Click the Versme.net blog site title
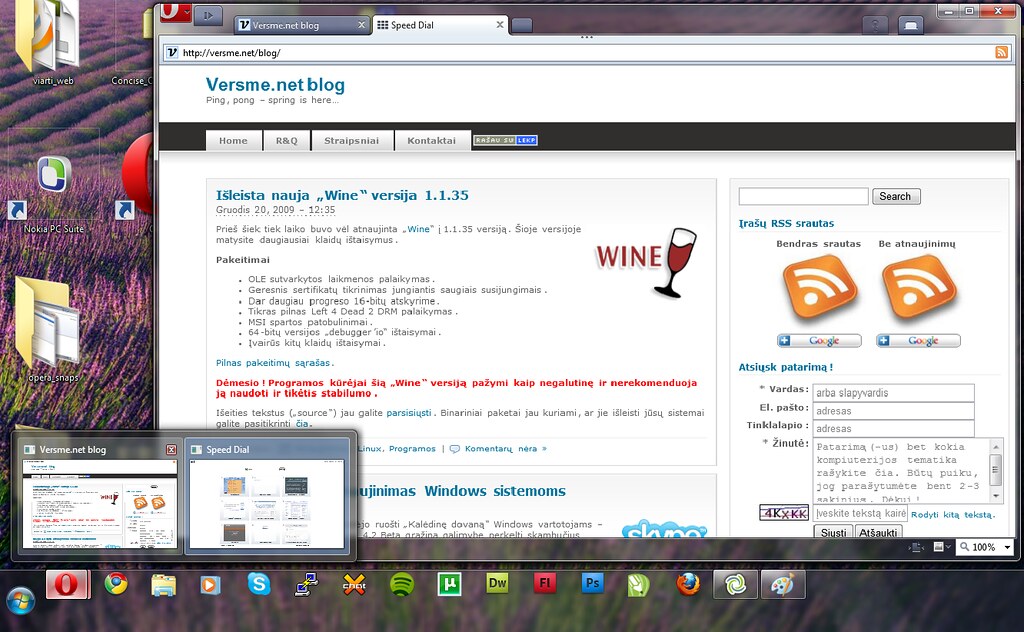 click(x=275, y=85)
